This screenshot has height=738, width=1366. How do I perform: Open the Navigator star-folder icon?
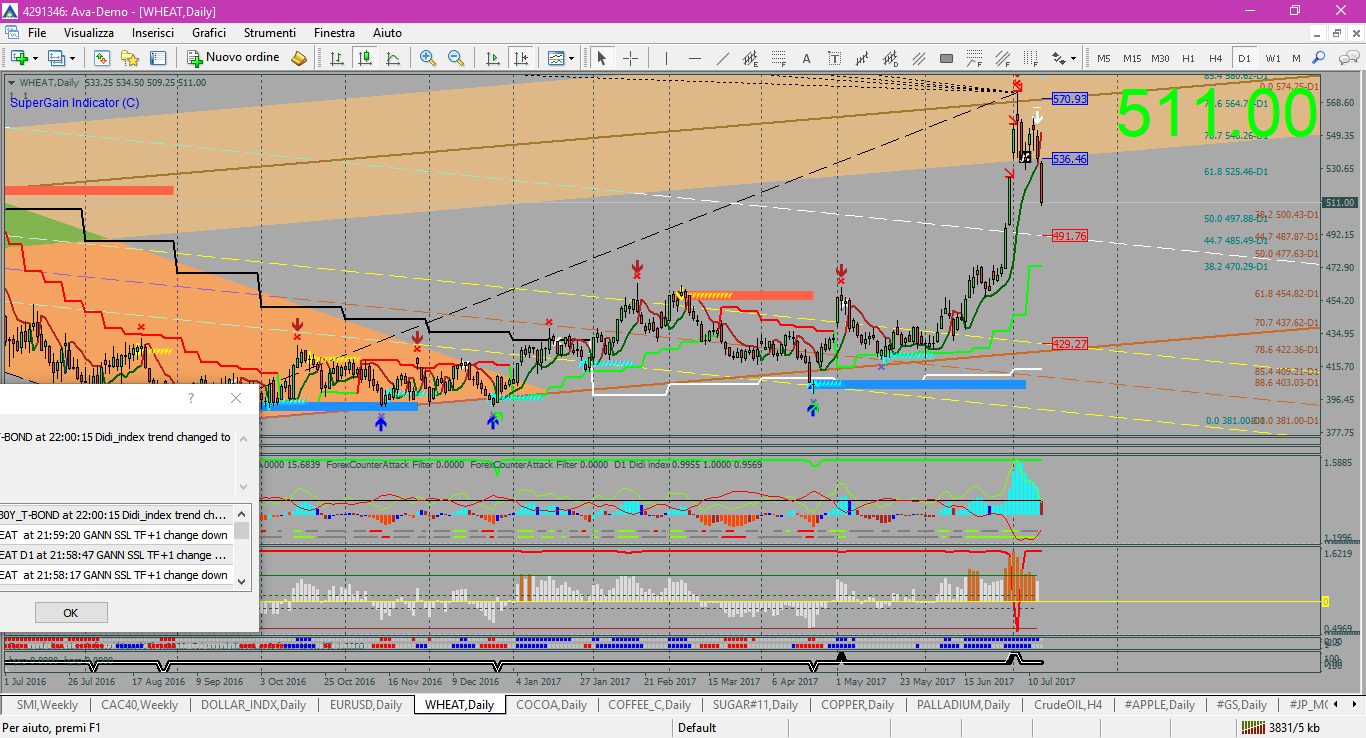click(x=130, y=58)
